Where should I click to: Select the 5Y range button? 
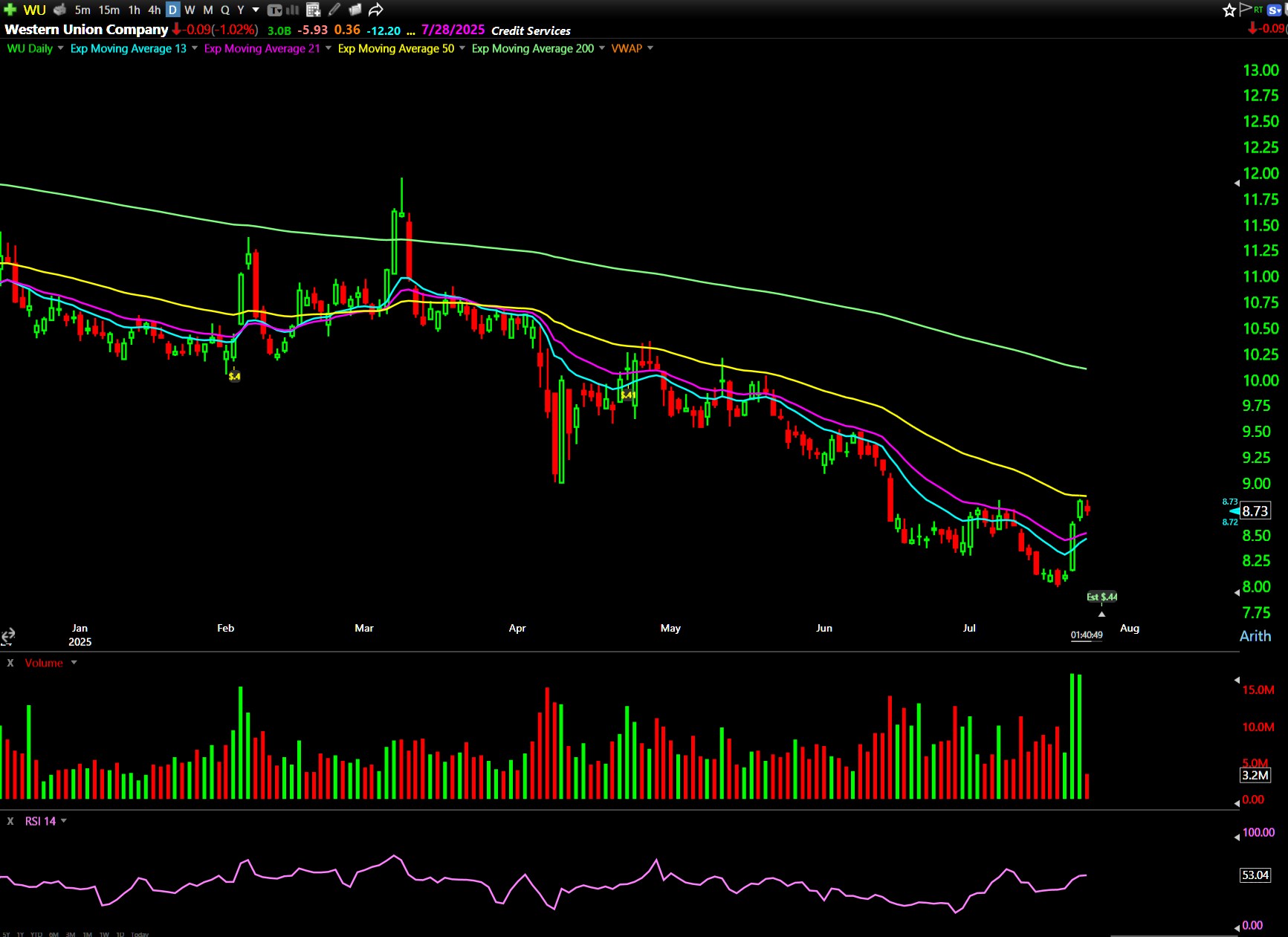pyautogui.click(x=6, y=934)
